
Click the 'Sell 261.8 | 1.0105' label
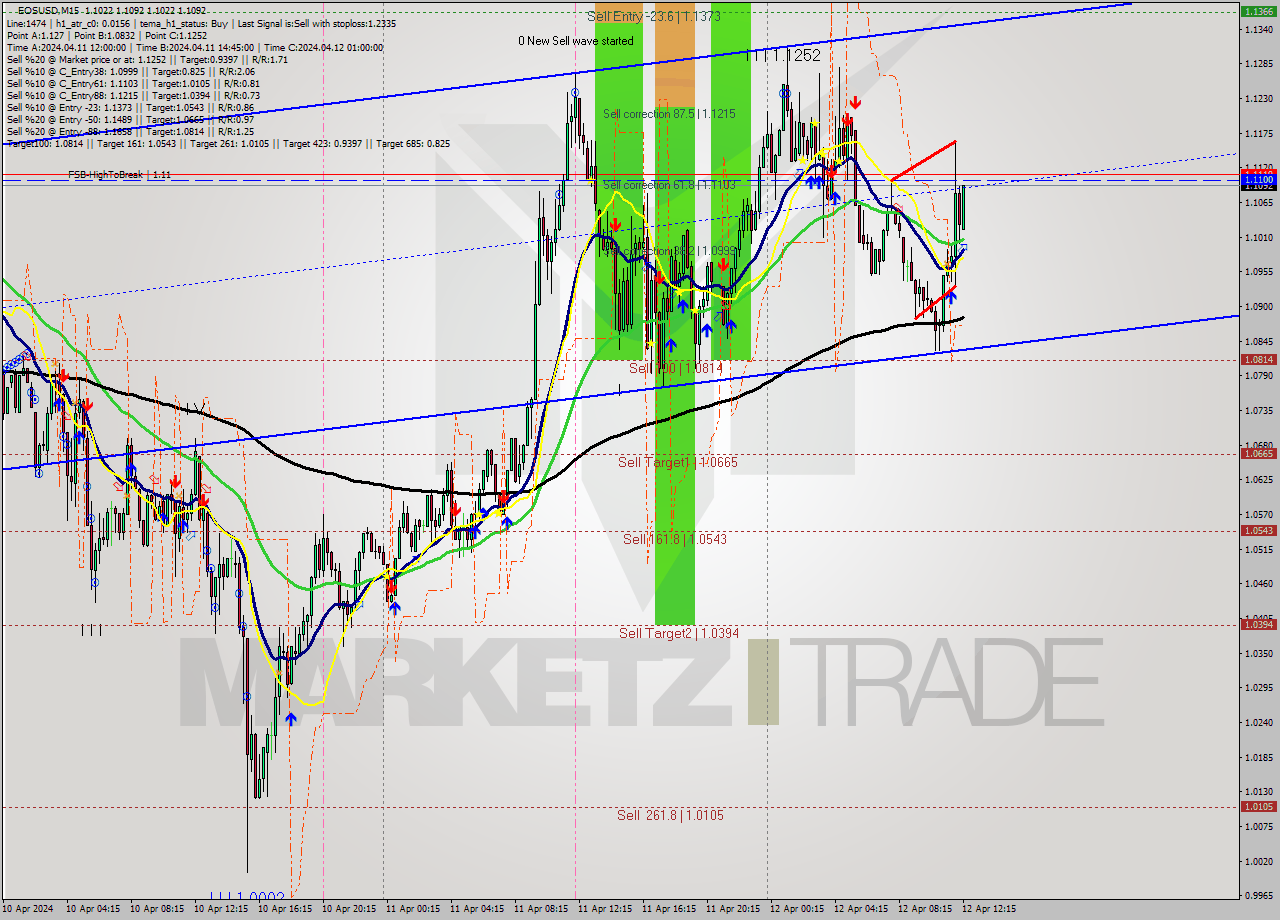tap(670, 815)
